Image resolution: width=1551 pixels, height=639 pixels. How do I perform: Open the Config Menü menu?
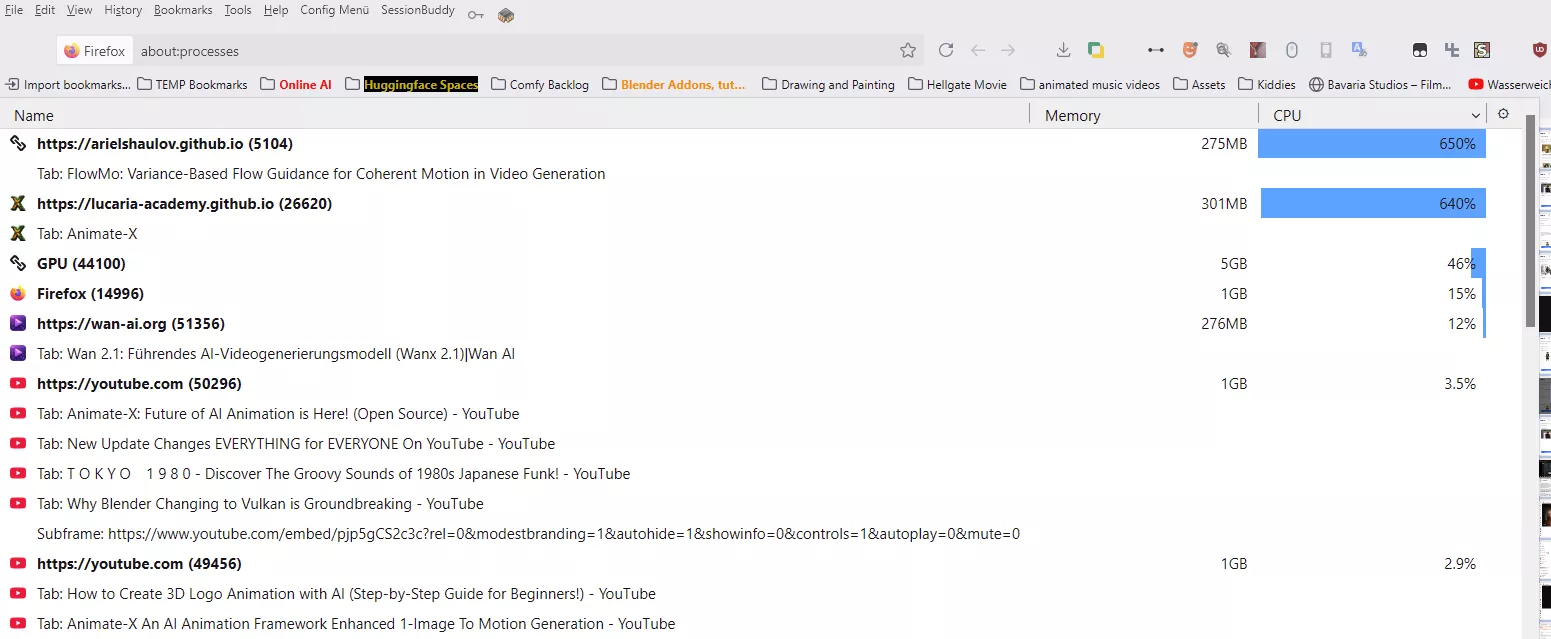pyautogui.click(x=335, y=10)
